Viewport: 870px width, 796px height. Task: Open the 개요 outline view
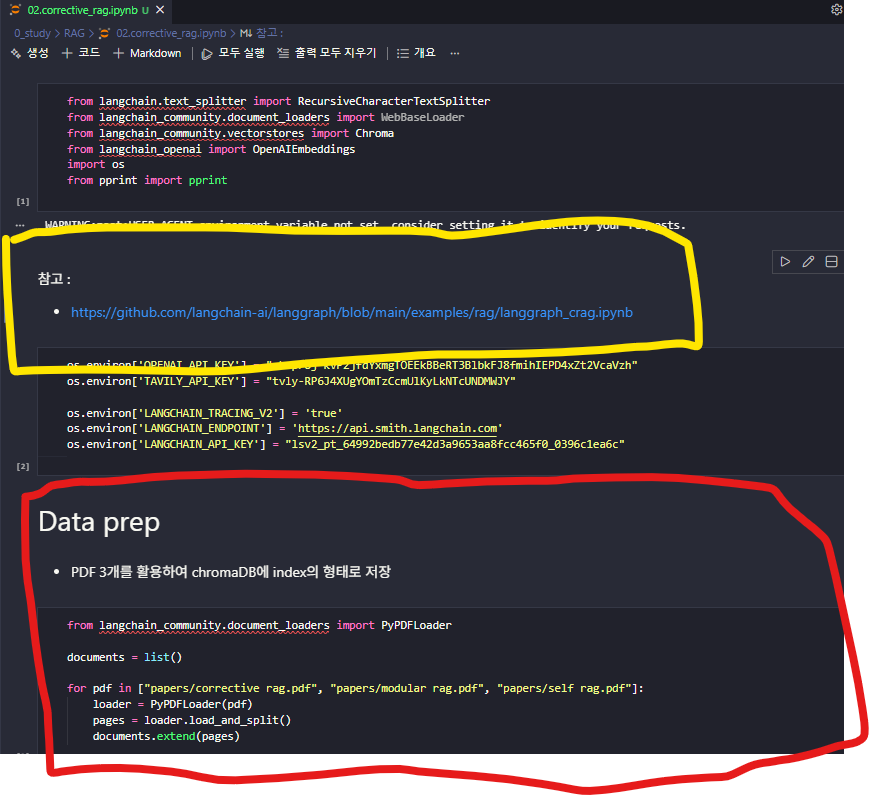coord(416,53)
